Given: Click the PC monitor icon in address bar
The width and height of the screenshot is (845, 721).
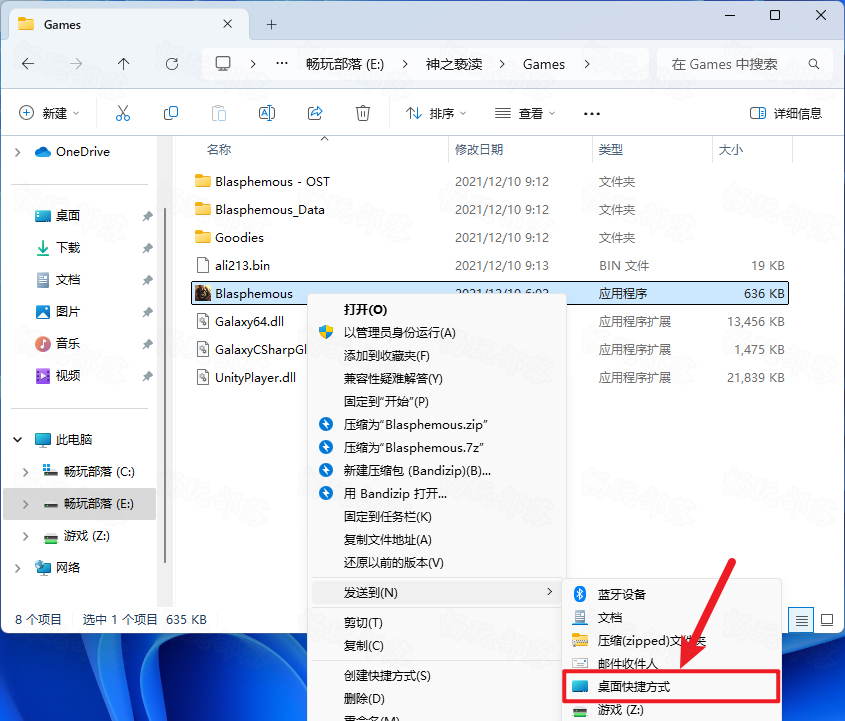Looking at the screenshot, I should tap(223, 64).
